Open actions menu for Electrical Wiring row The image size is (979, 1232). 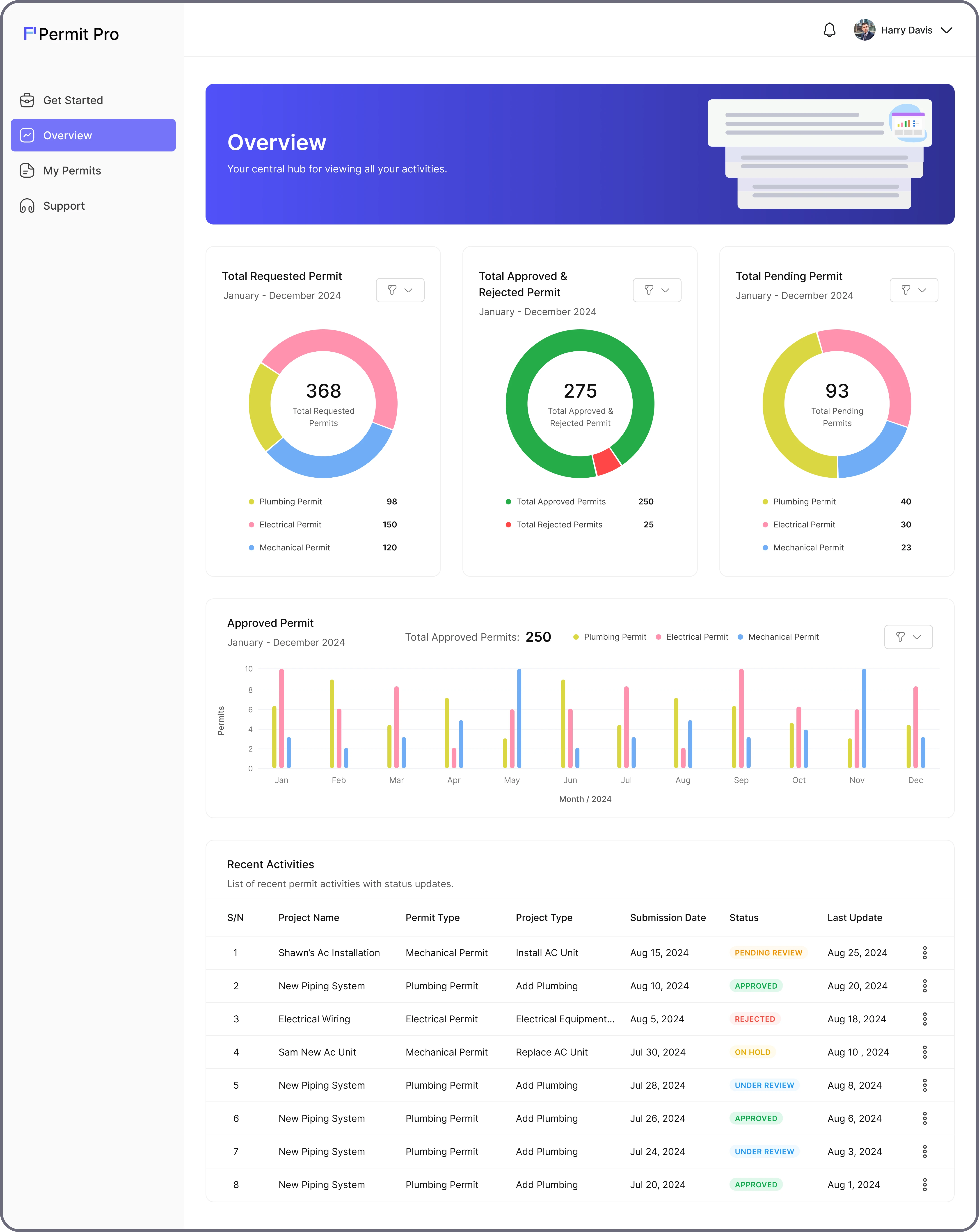(924, 1019)
